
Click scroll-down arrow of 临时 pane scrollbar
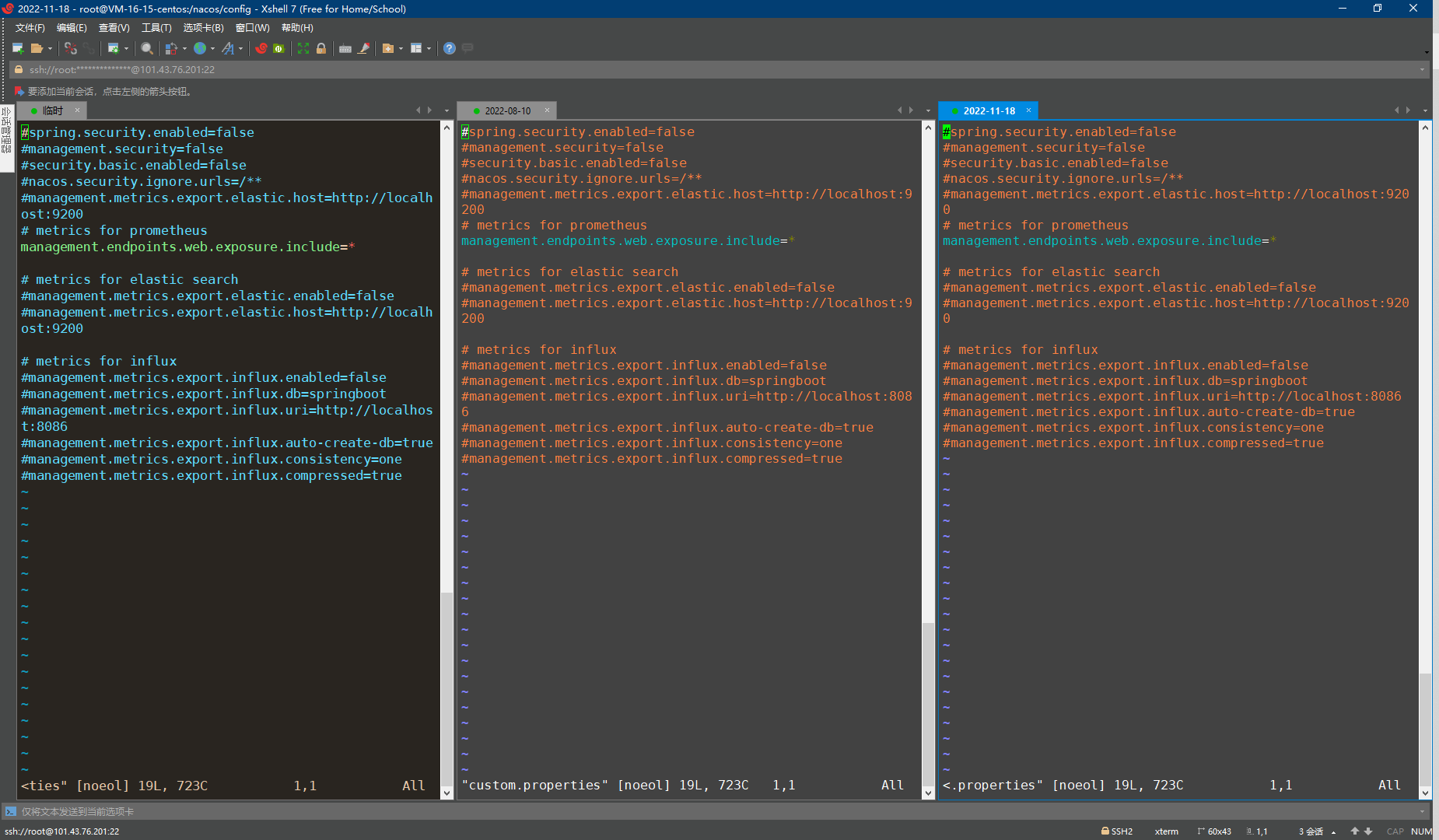pos(446,793)
